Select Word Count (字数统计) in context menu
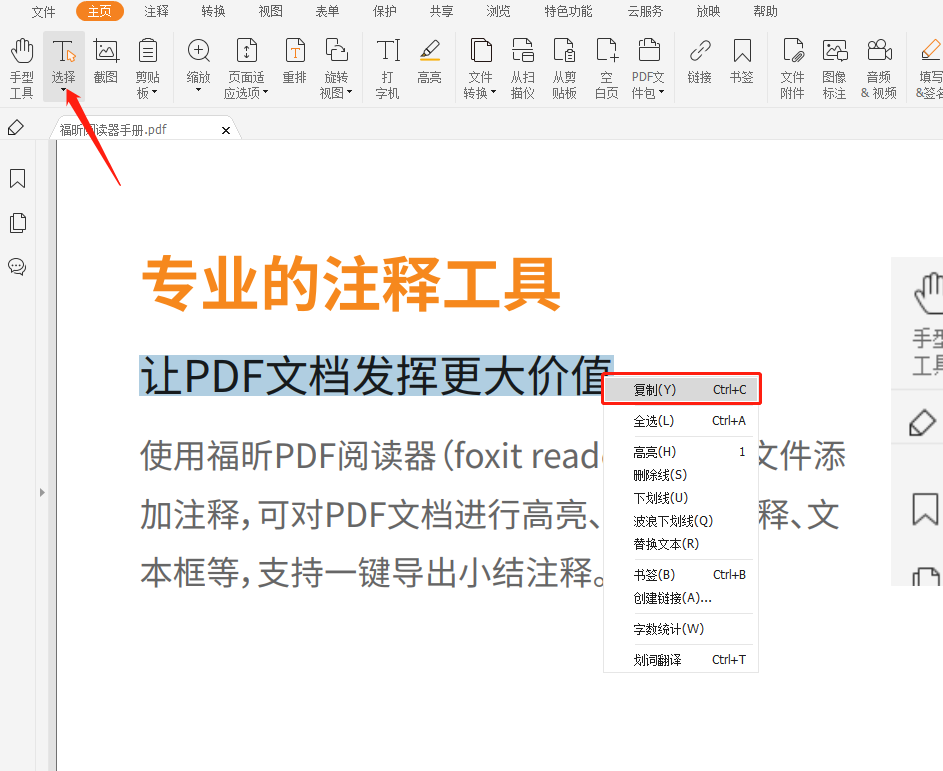 tap(668, 629)
